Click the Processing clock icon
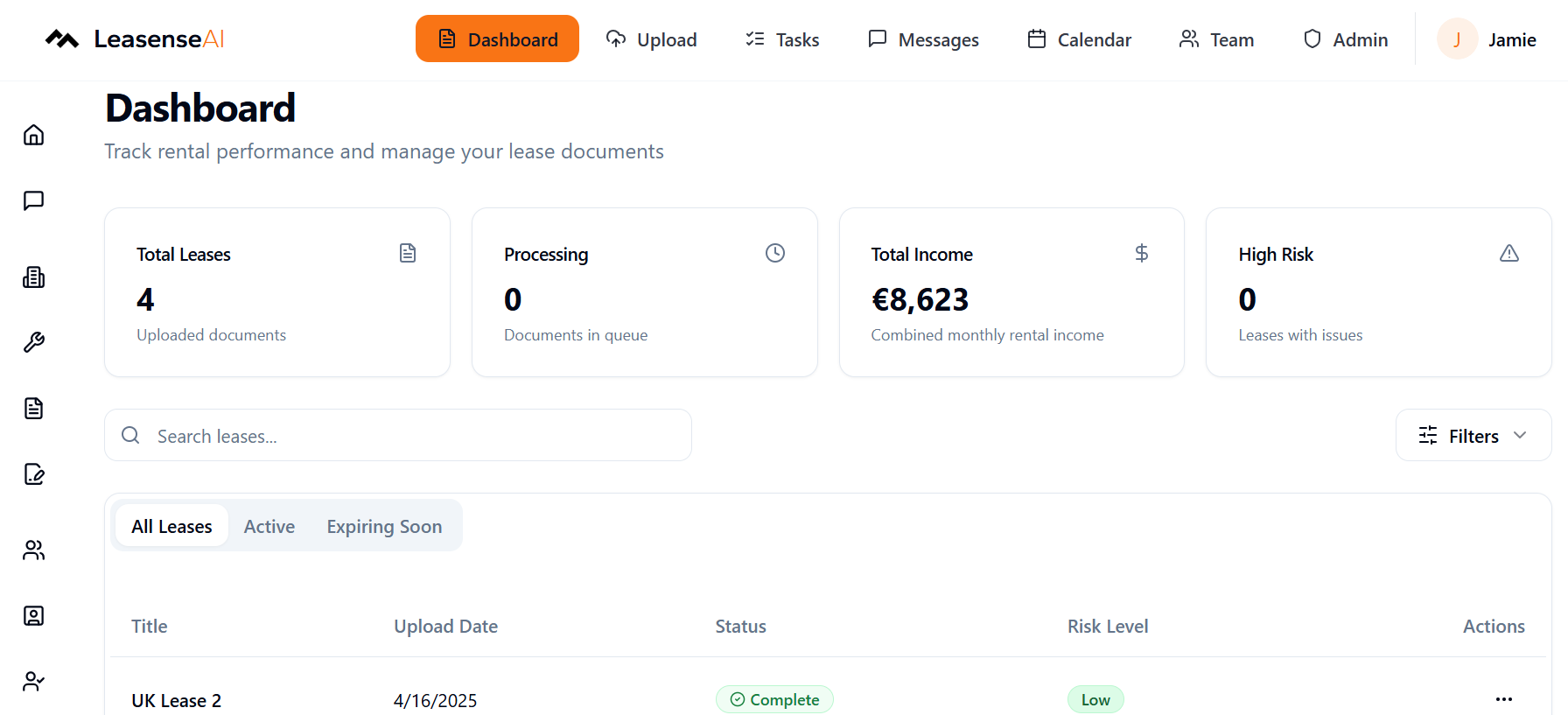This screenshot has width=1568, height=715. tap(775, 253)
